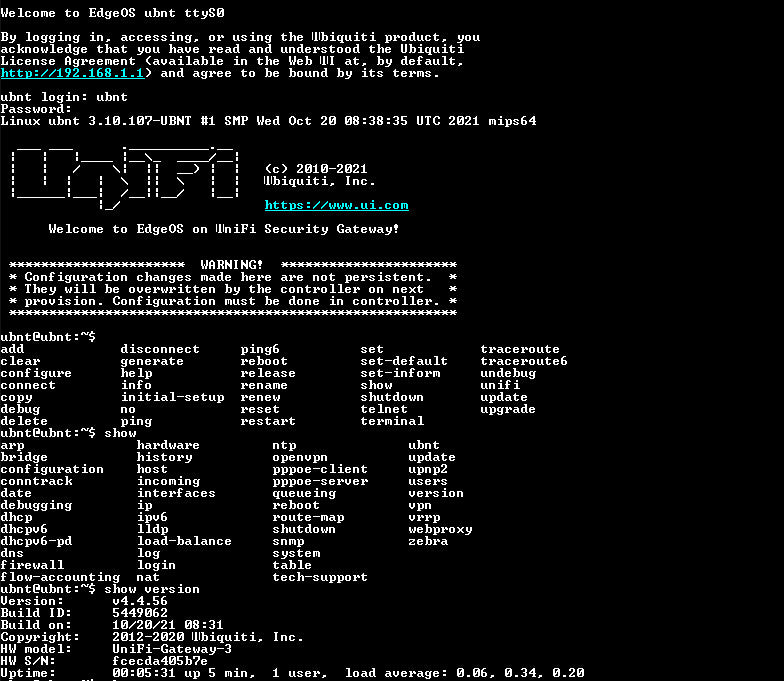Click the 'Copyright:' label in version output
This screenshot has width=784, height=681.
[40, 638]
